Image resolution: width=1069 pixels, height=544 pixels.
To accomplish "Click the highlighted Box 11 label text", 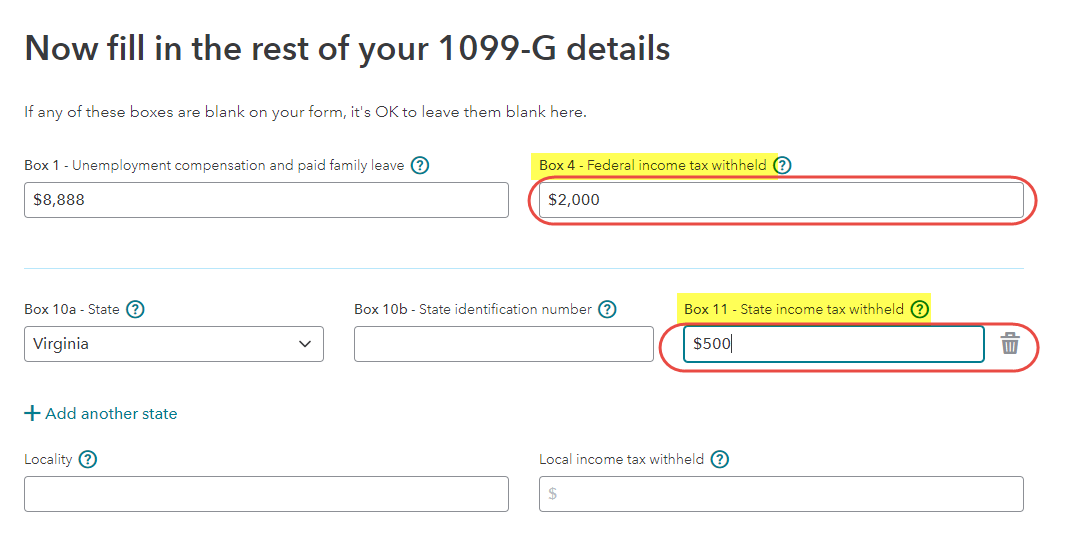I will [x=794, y=309].
